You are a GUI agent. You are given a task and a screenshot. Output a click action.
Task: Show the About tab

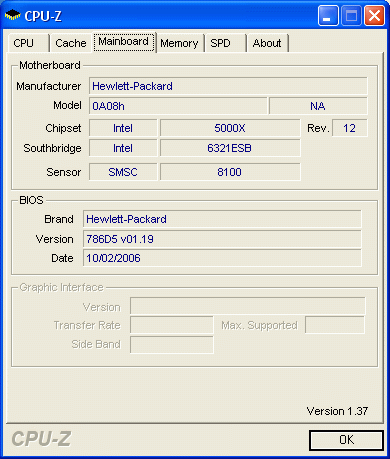click(267, 43)
